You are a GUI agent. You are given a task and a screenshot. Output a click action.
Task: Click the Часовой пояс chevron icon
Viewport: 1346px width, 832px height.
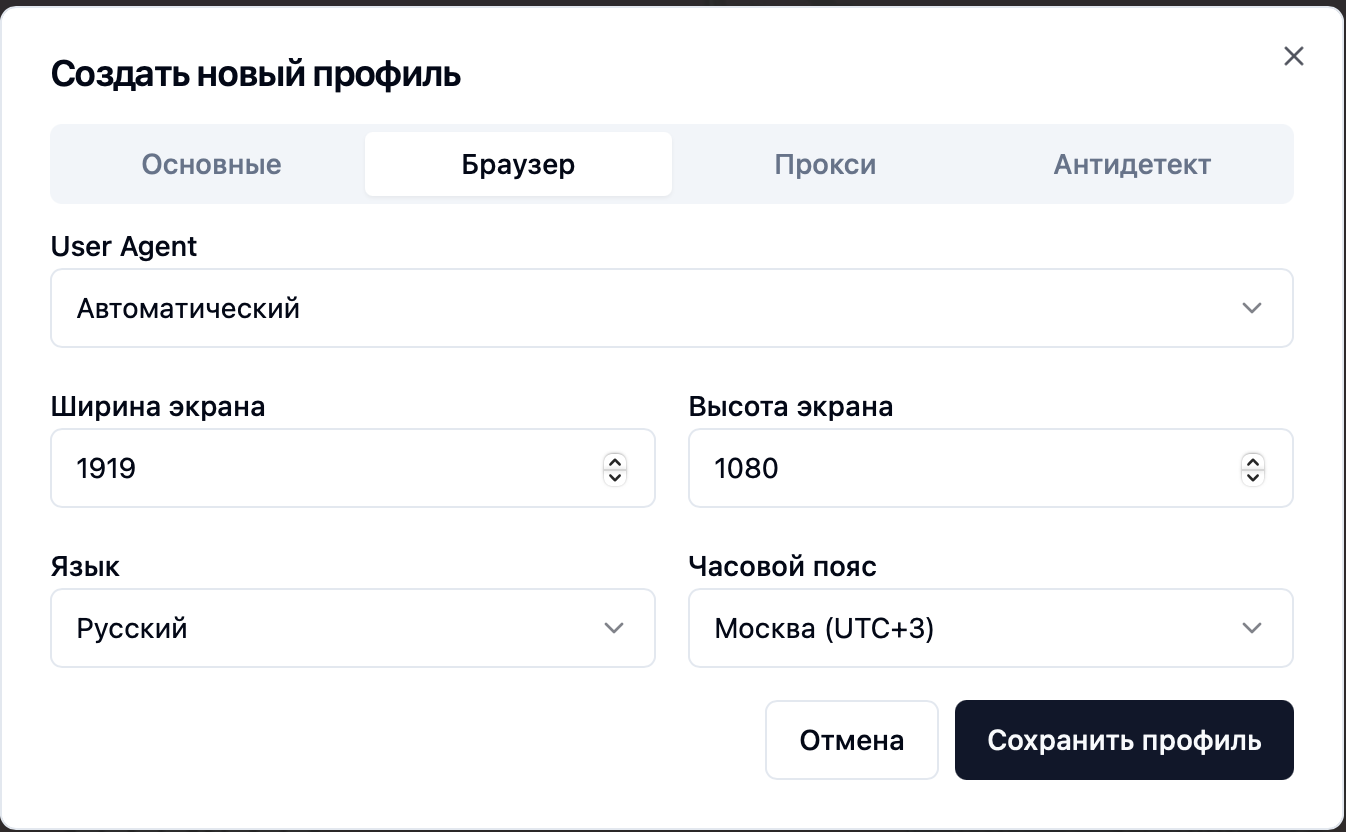(1252, 628)
